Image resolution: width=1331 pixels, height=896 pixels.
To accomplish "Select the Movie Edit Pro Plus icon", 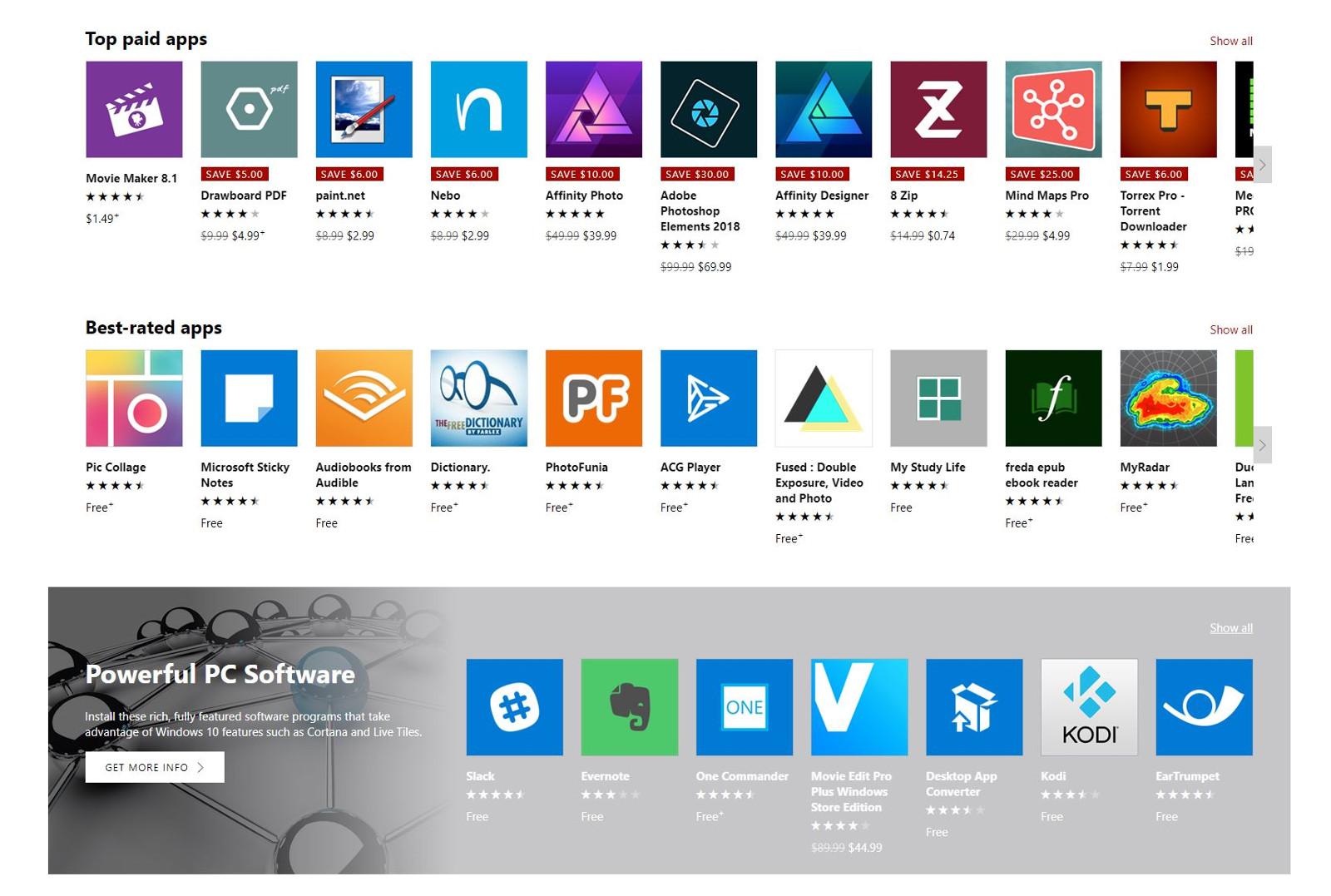I will [x=859, y=707].
